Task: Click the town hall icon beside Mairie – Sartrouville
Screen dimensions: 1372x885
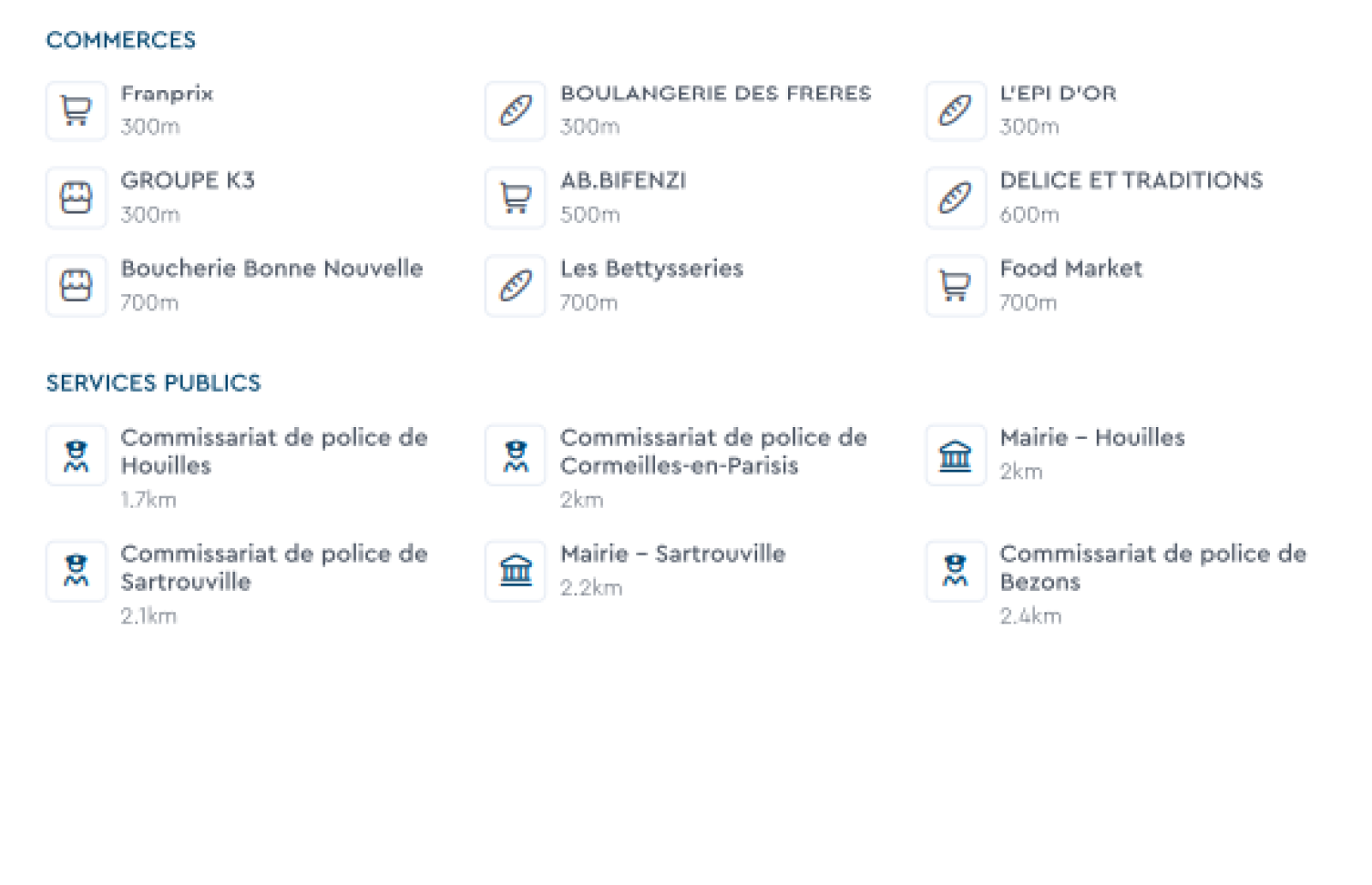Action: [x=515, y=571]
